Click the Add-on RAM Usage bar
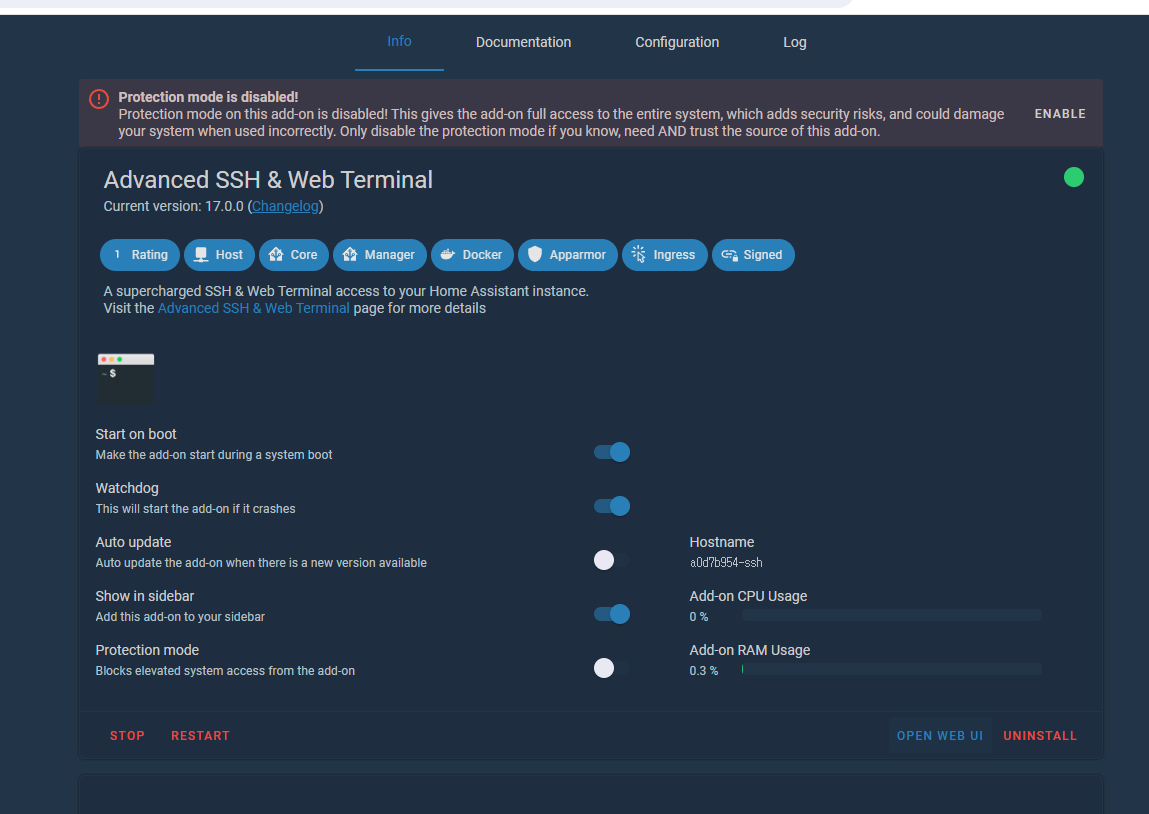This screenshot has width=1149, height=814. [x=892, y=669]
